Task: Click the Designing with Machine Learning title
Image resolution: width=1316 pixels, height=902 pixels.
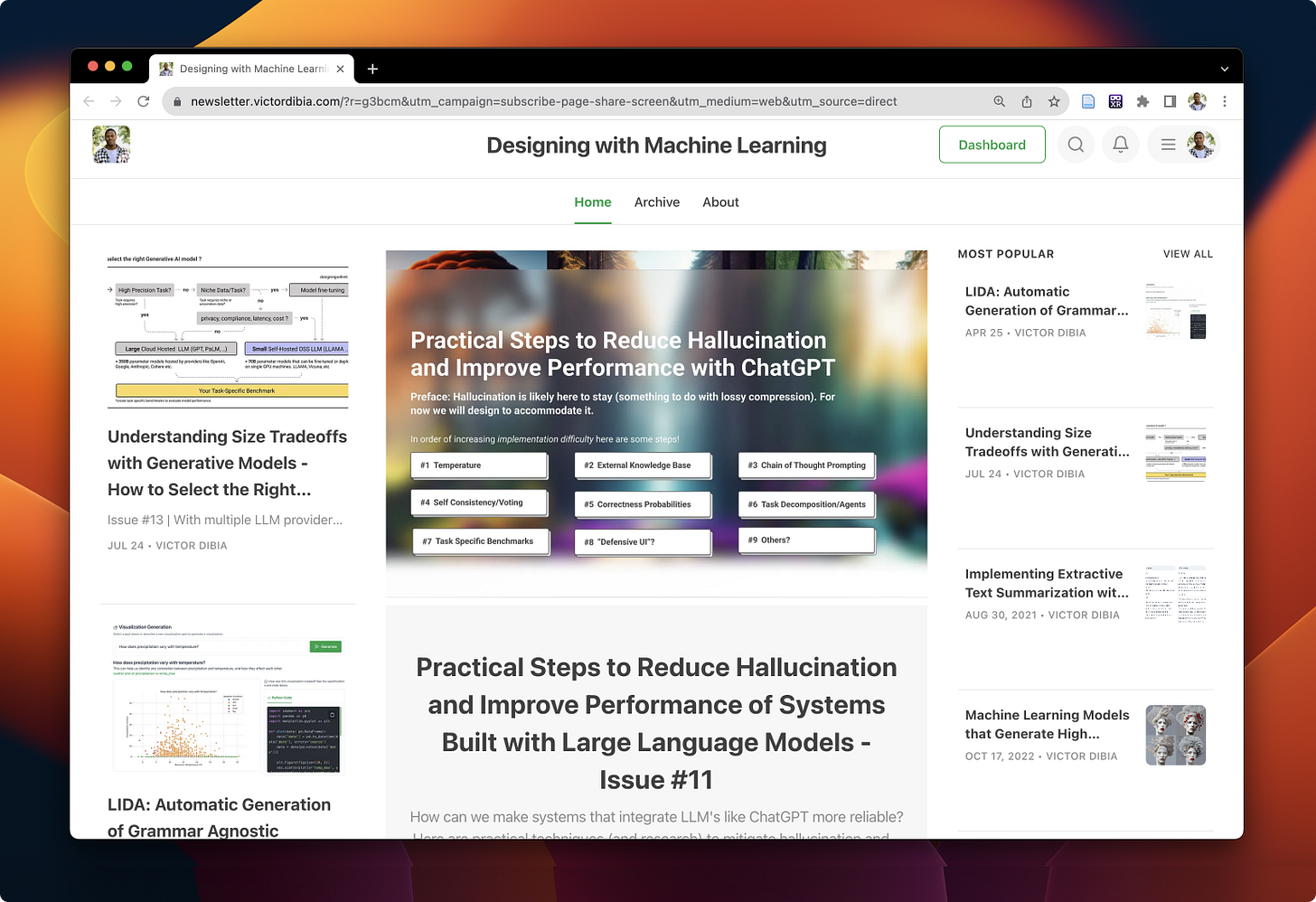Action: coord(656,146)
